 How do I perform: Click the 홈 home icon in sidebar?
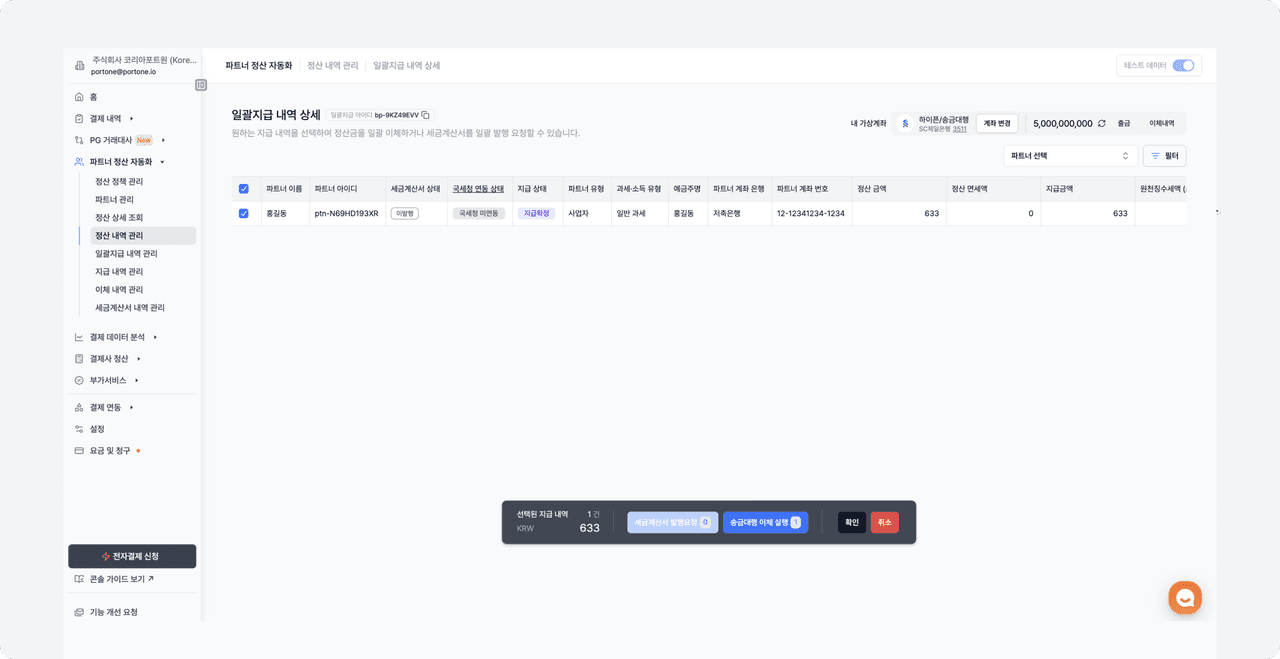[x=79, y=97]
